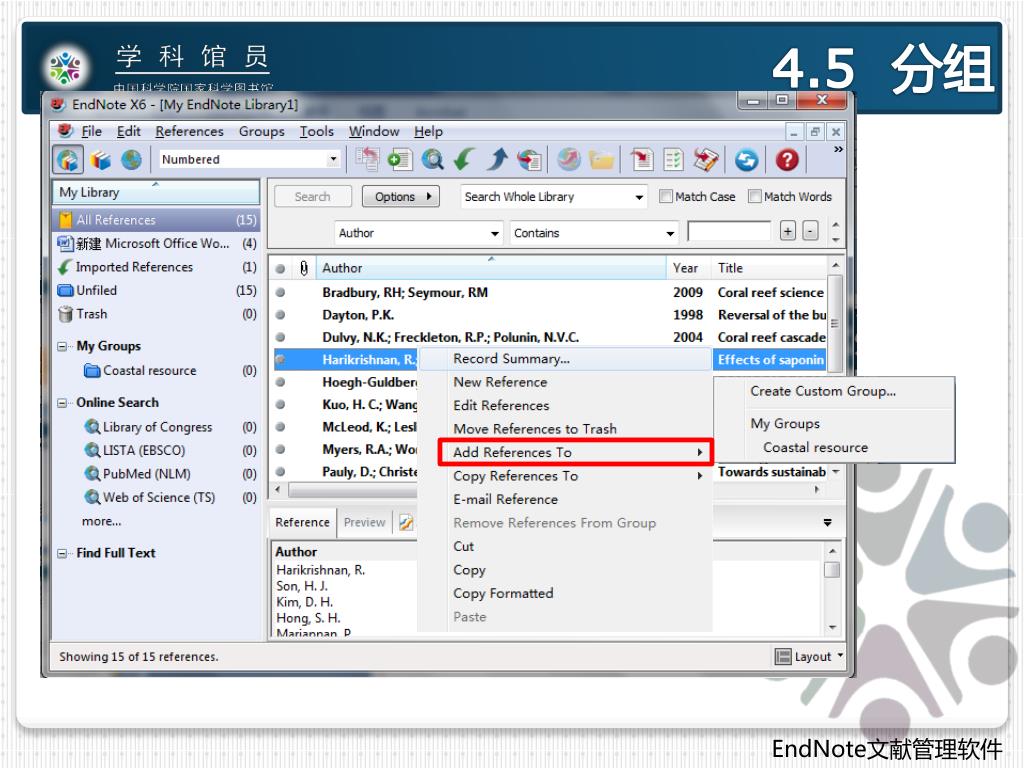Click Library of Congress search icon
The width and height of the screenshot is (1024, 768).
pos(92,426)
